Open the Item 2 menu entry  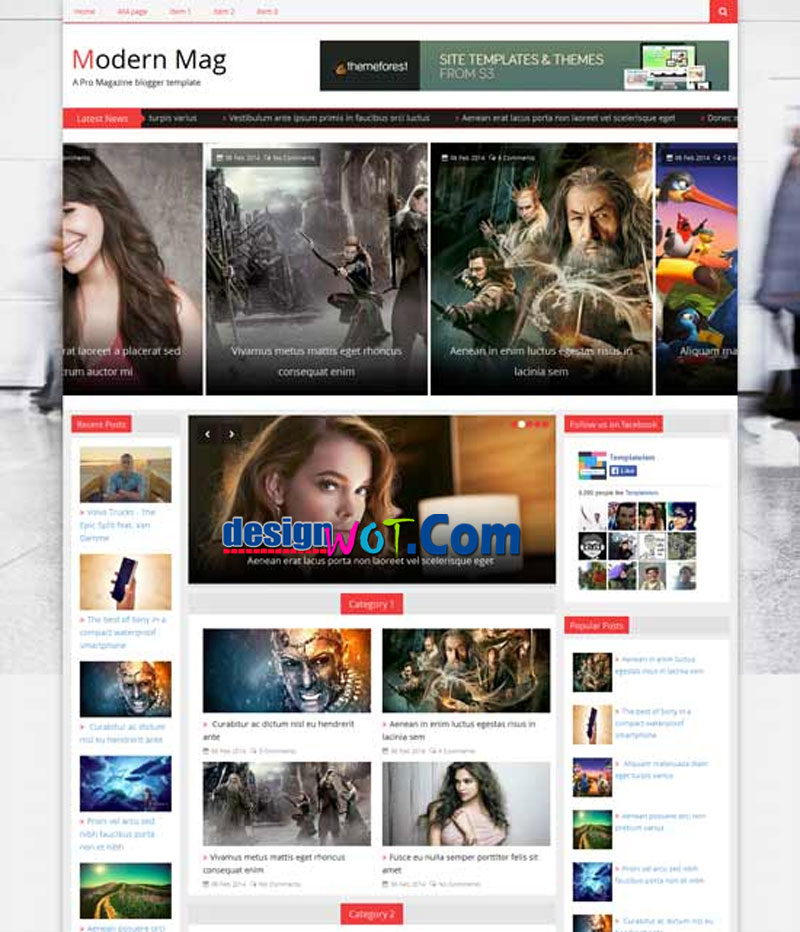click(x=223, y=11)
